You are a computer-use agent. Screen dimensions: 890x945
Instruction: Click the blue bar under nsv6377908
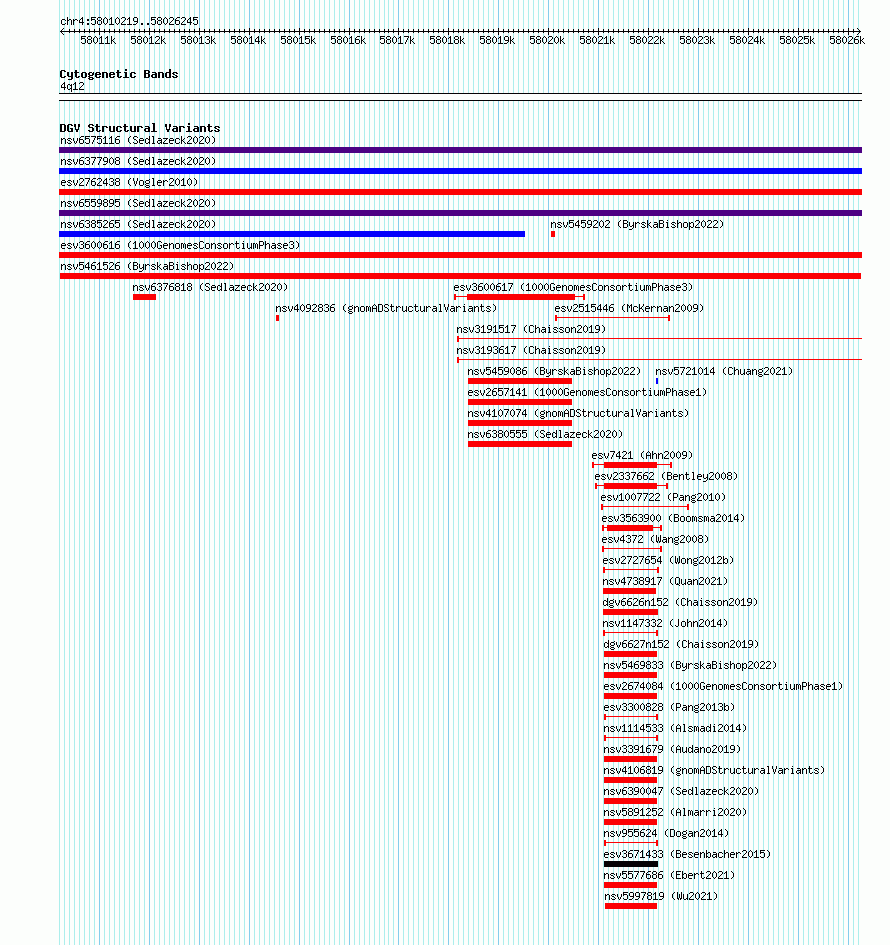(461, 171)
